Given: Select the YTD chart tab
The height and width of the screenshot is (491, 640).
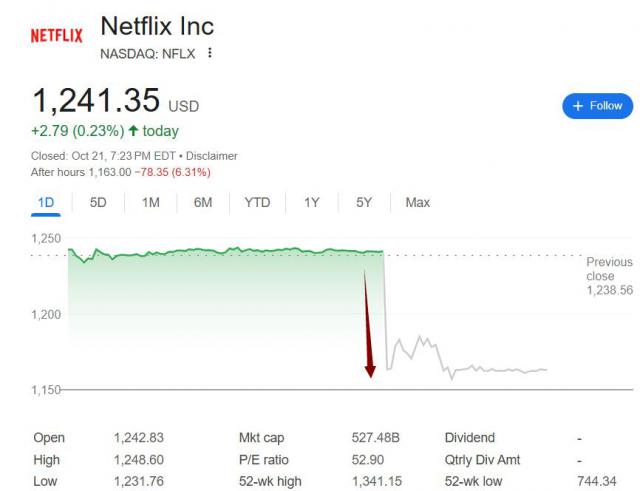Looking at the screenshot, I should tap(257, 203).
